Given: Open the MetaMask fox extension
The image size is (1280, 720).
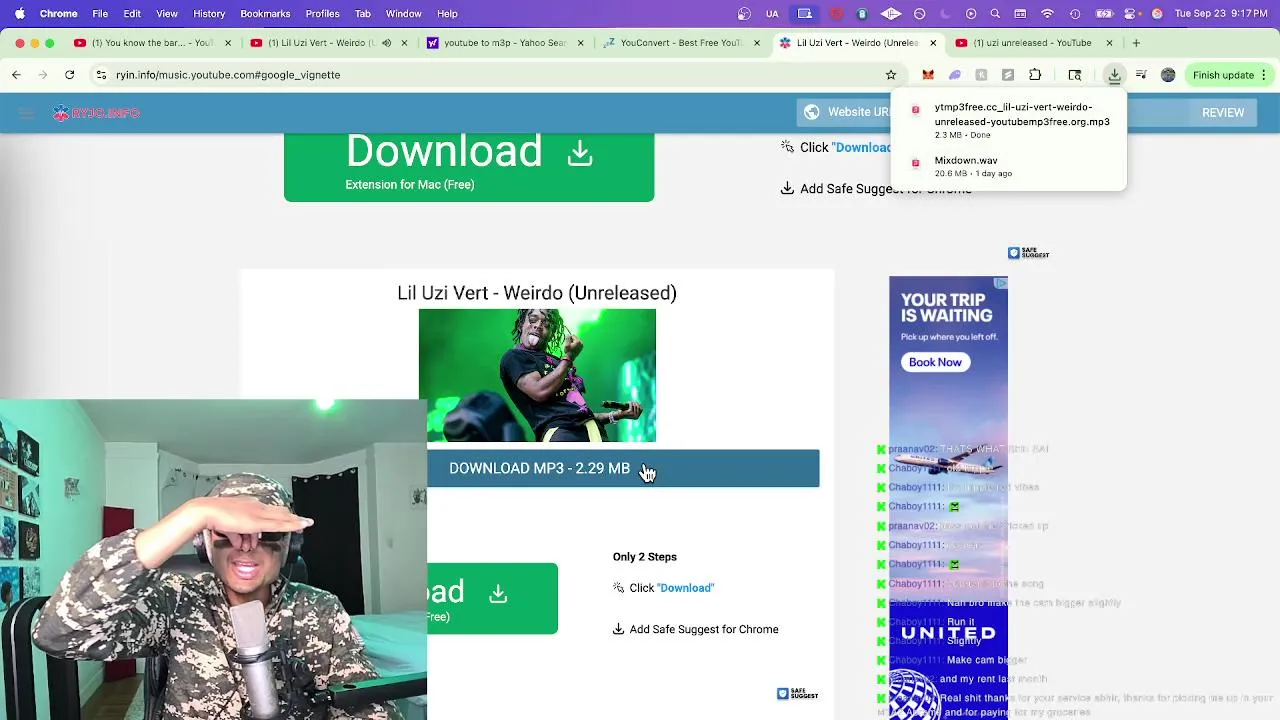Looking at the screenshot, I should [x=928, y=75].
